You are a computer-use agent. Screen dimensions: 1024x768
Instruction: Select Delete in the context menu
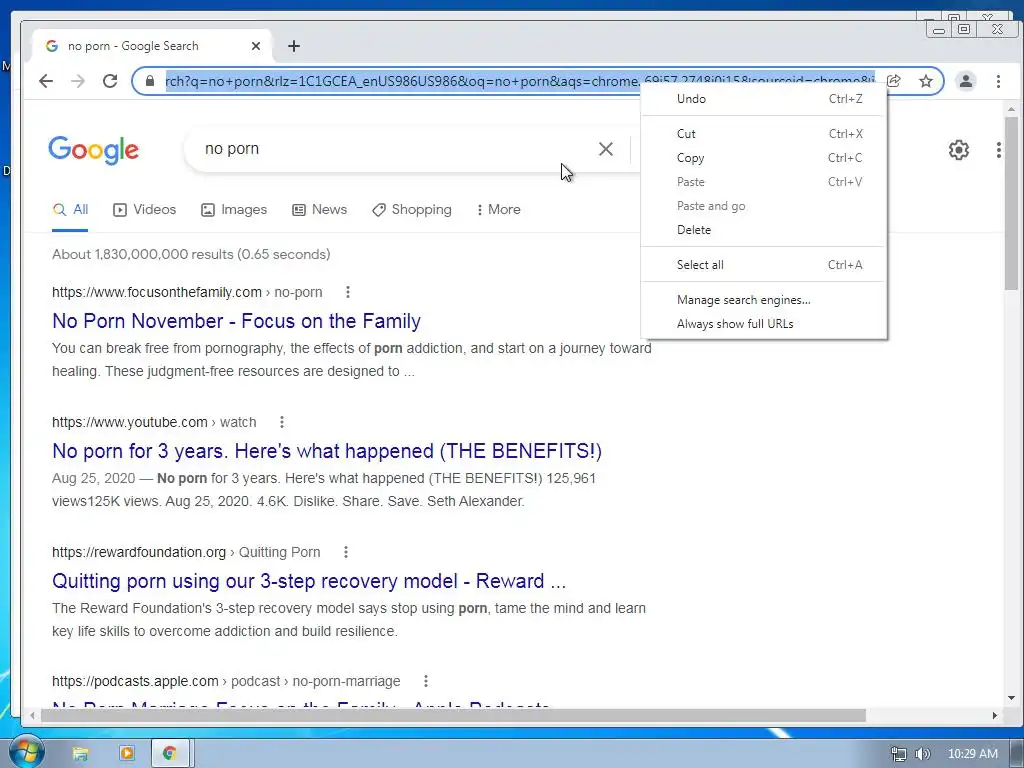click(x=764, y=230)
